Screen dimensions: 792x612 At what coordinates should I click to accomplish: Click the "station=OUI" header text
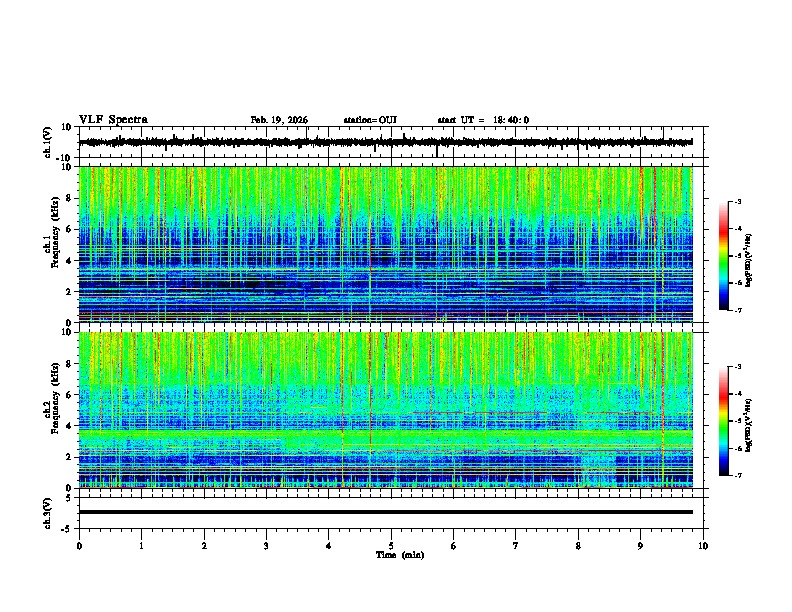pos(370,120)
